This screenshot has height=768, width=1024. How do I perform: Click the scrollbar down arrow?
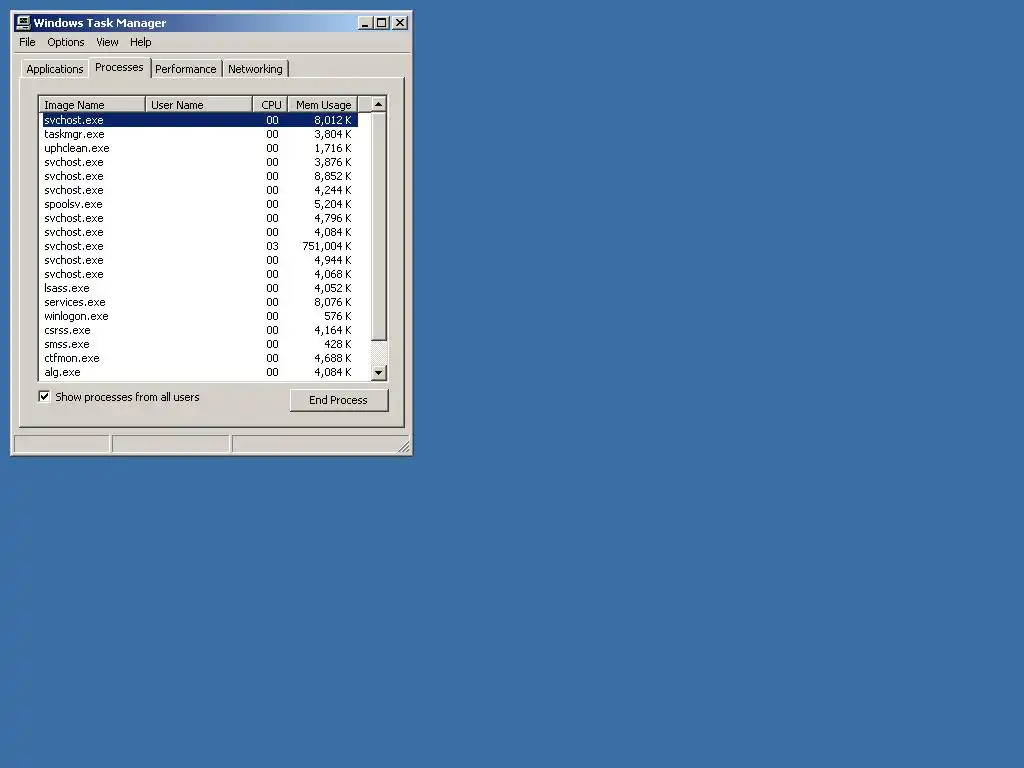(x=379, y=373)
